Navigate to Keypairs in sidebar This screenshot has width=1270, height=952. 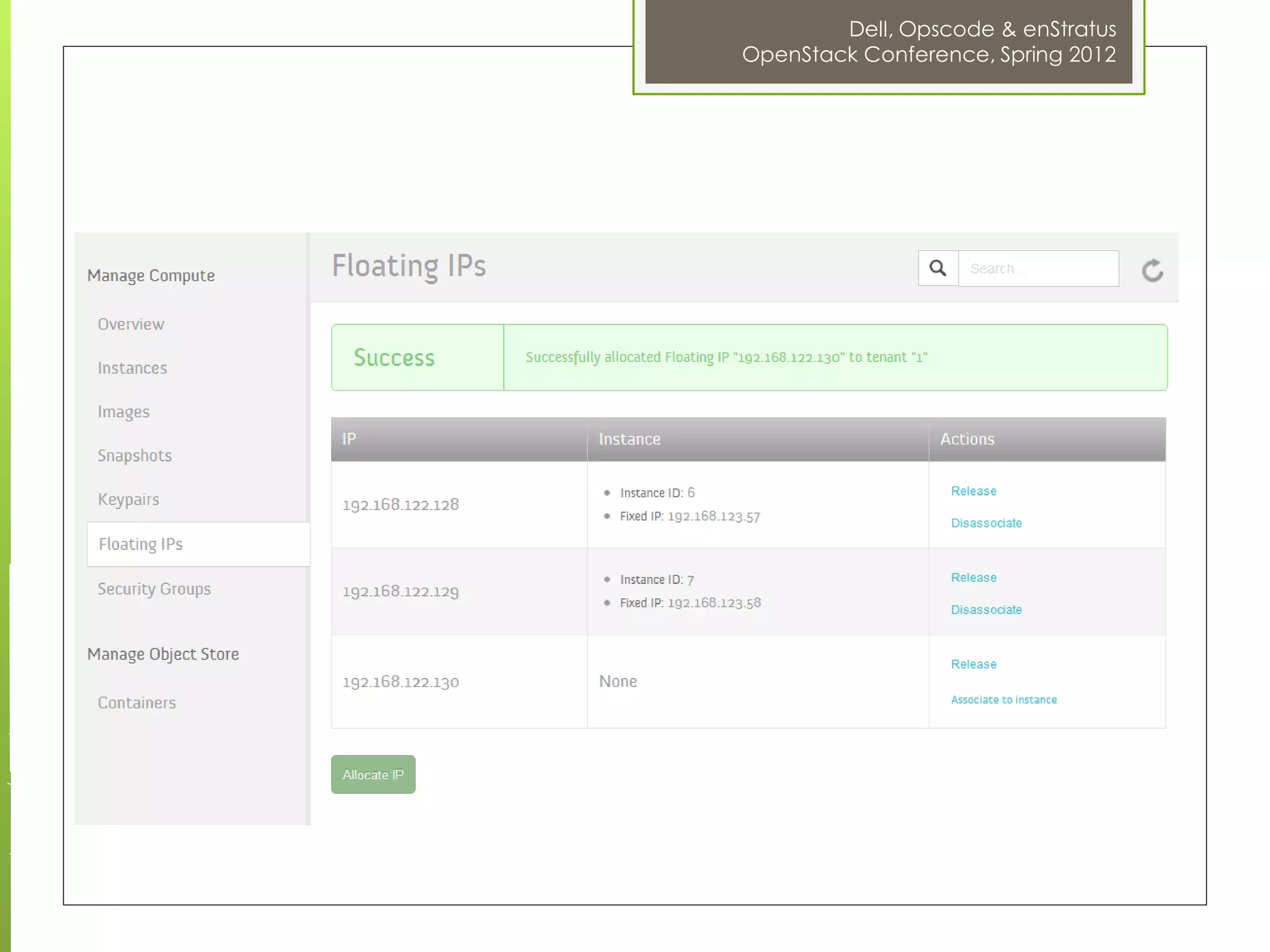[x=128, y=500]
